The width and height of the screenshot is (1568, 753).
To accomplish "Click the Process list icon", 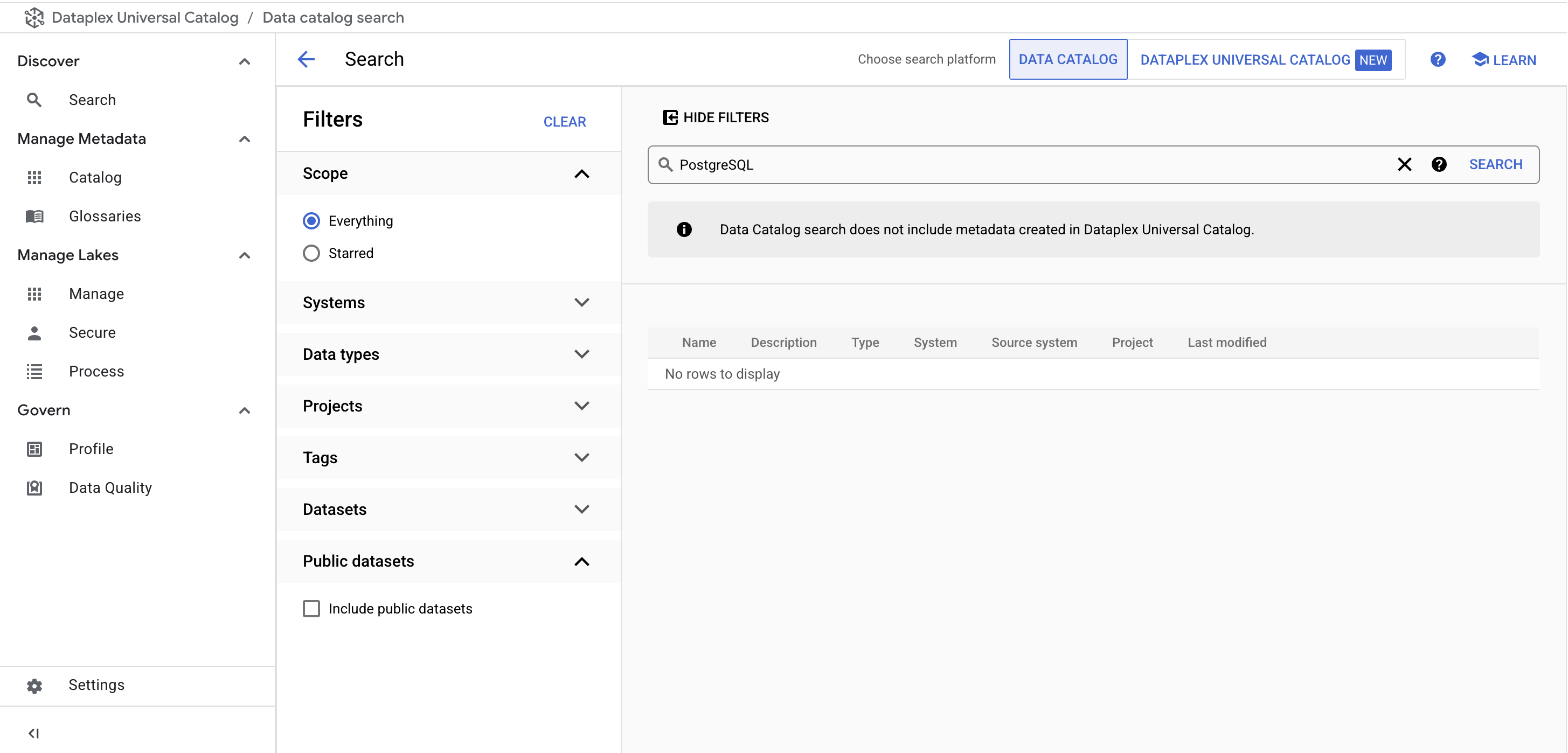I will tap(34, 372).
